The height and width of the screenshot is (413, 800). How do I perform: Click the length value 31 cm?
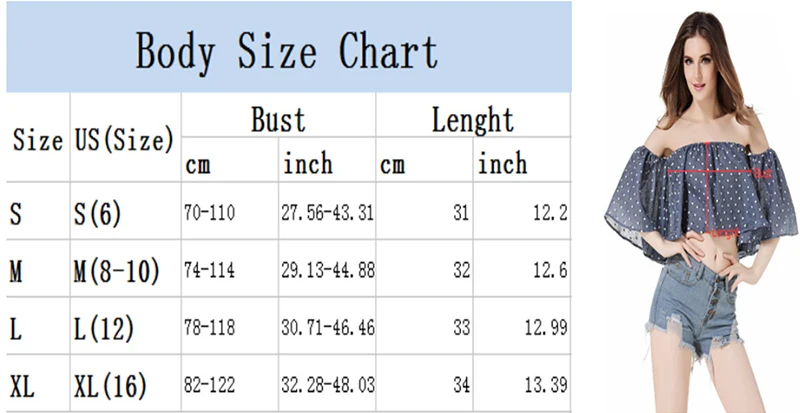461,212
